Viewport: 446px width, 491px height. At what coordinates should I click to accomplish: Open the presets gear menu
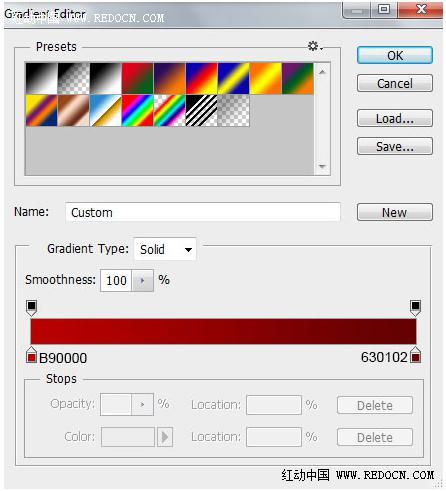point(315,46)
